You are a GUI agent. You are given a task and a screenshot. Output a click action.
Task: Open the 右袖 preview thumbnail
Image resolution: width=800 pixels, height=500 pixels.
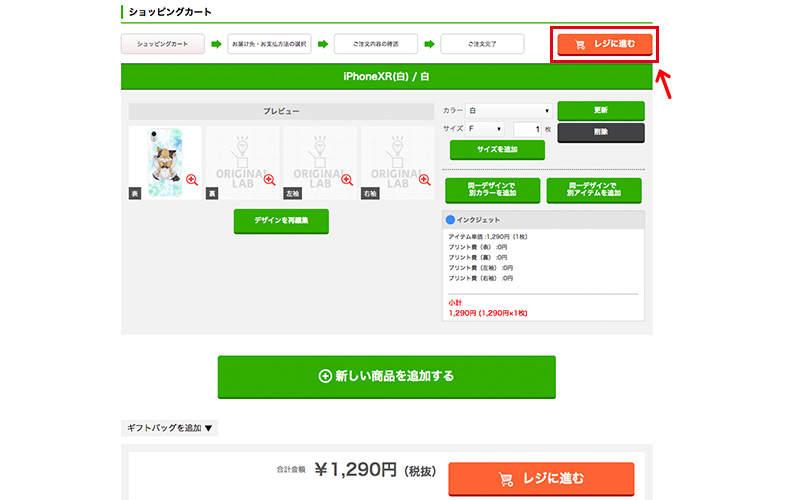(397, 163)
